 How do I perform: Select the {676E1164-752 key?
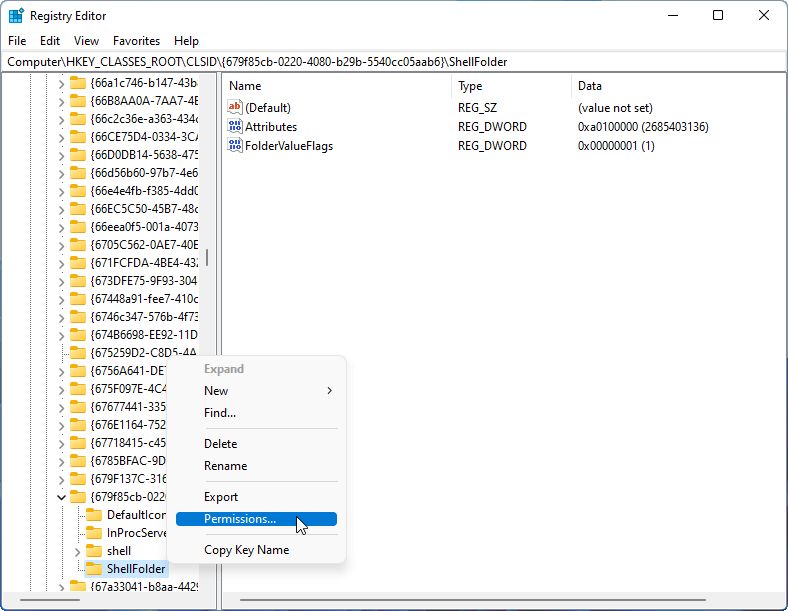coord(128,425)
